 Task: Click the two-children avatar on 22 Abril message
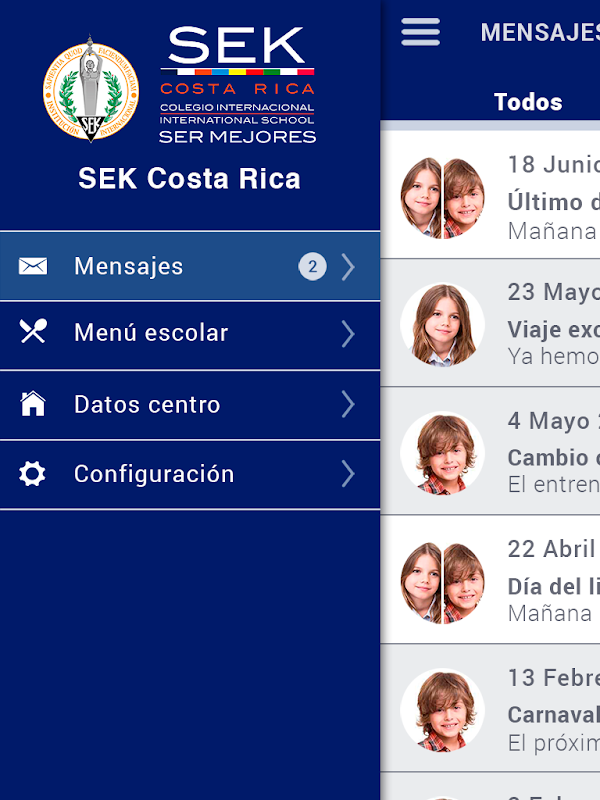click(x=442, y=581)
